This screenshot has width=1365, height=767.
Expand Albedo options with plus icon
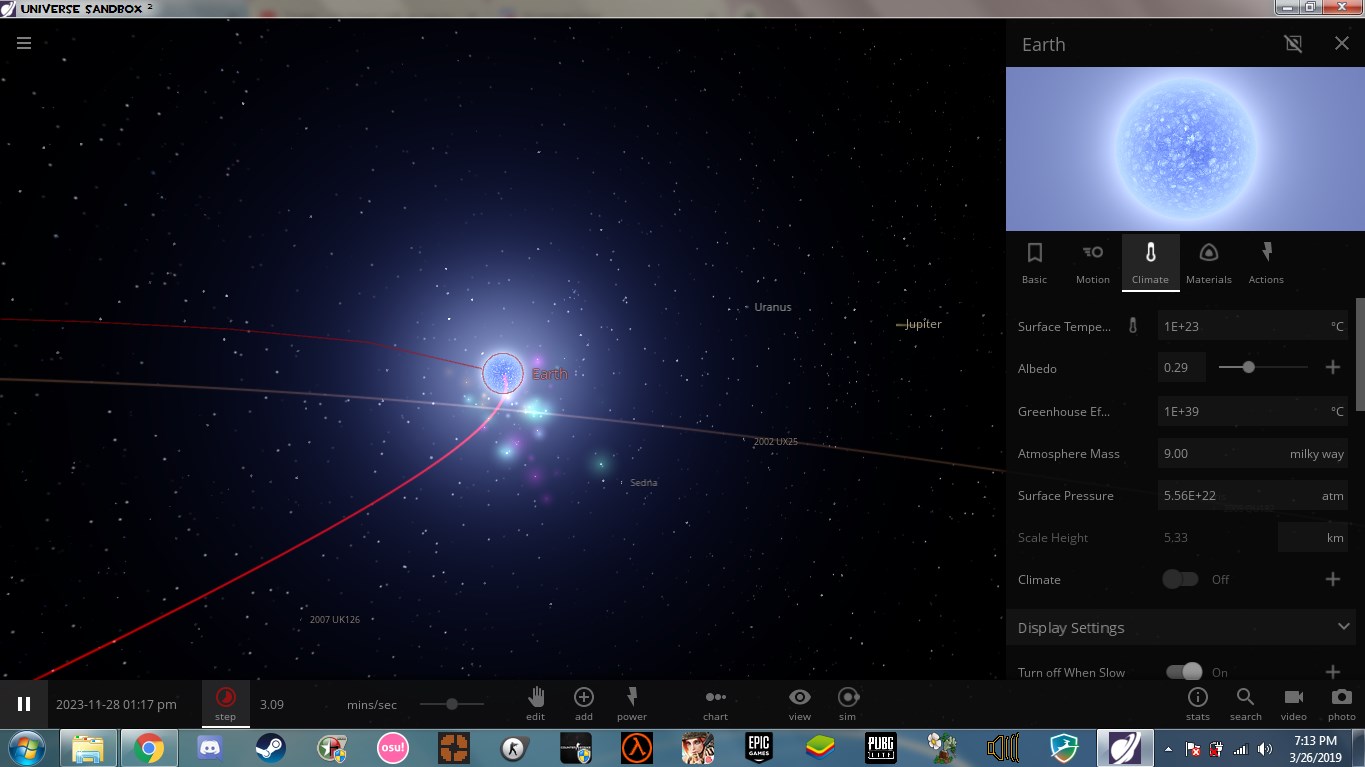click(x=1332, y=368)
